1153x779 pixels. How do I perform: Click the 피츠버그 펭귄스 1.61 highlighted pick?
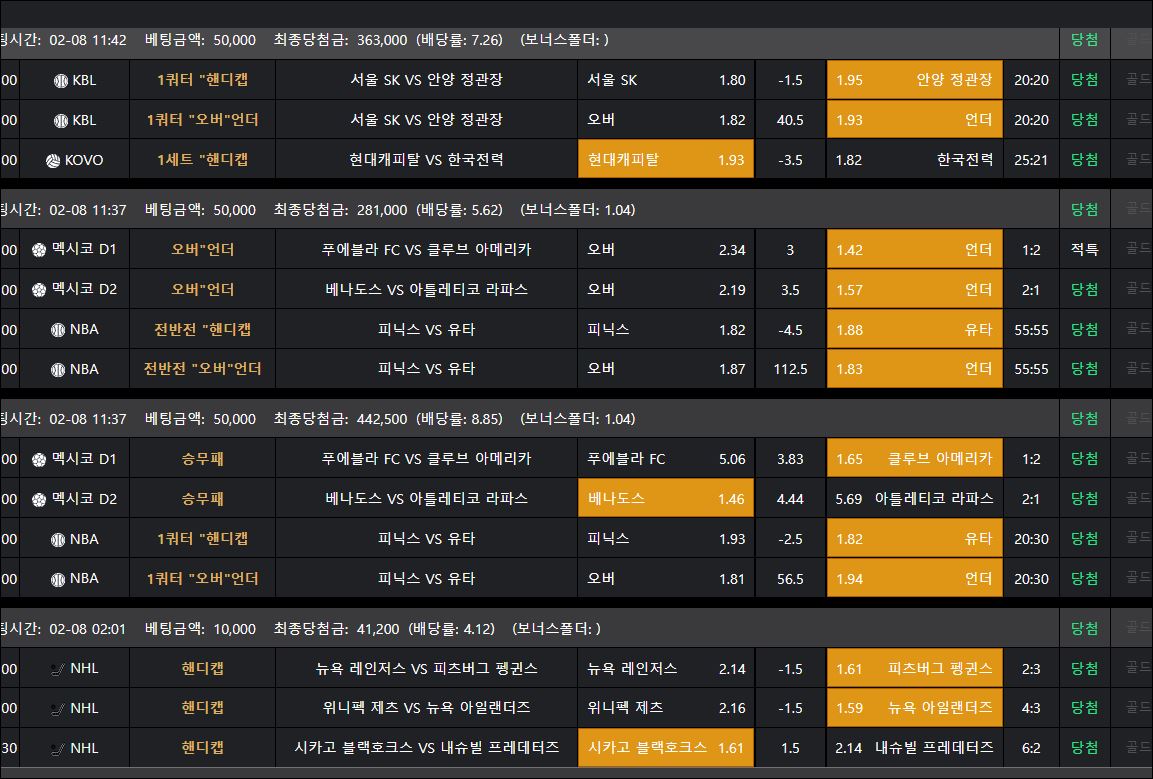(914, 668)
